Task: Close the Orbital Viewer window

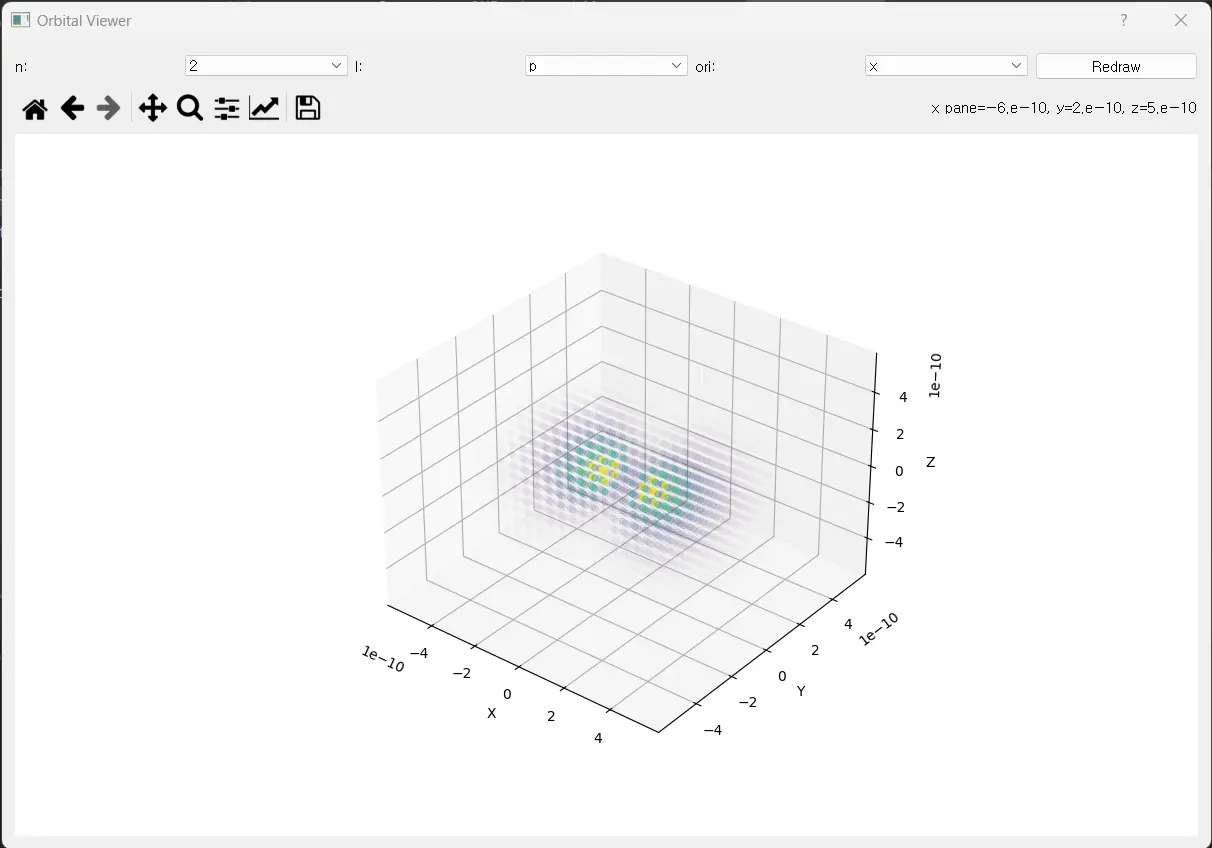Action: (1181, 20)
